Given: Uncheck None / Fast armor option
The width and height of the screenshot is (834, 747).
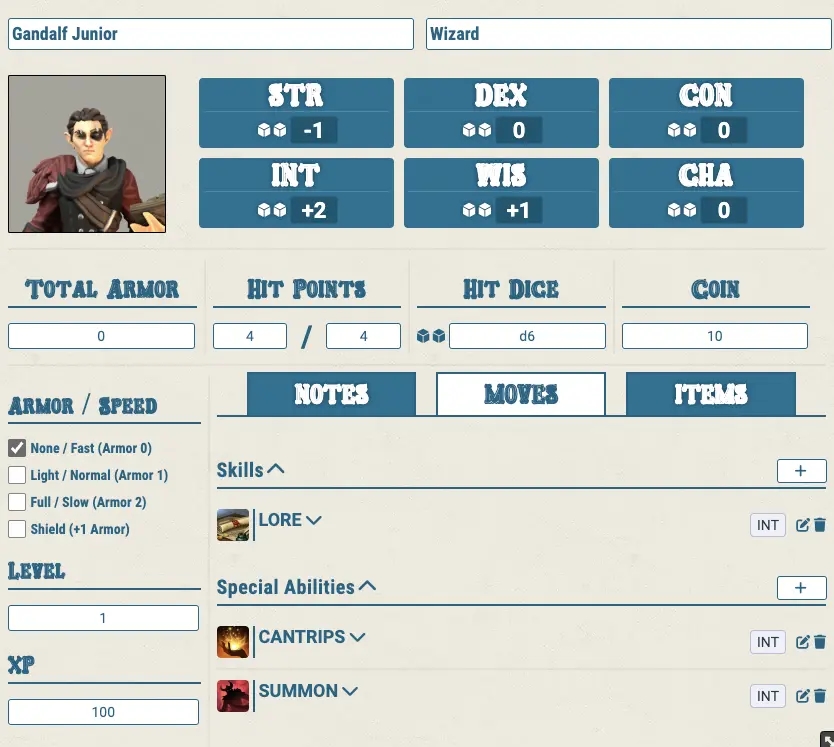Looking at the screenshot, I should pyautogui.click(x=17, y=448).
